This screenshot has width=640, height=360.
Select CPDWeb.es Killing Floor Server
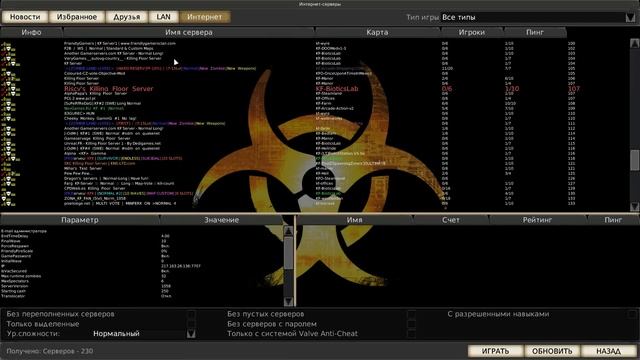pos(314,189)
